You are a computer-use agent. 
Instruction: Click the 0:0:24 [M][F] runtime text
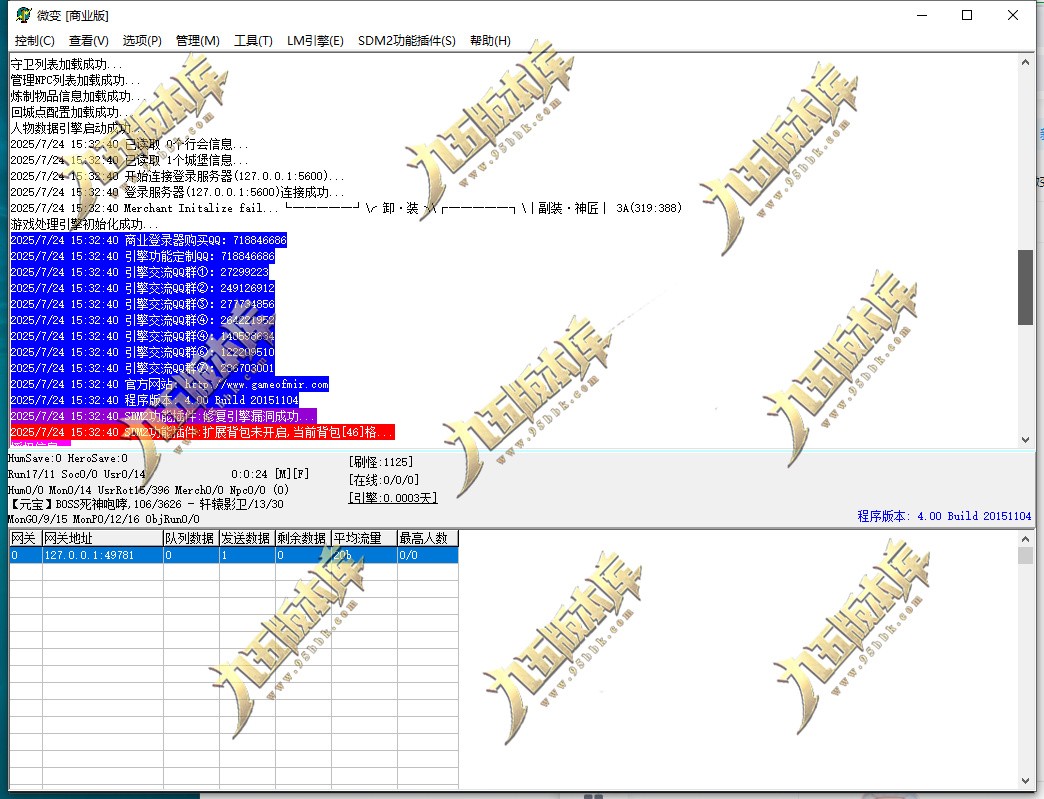[x=270, y=474]
